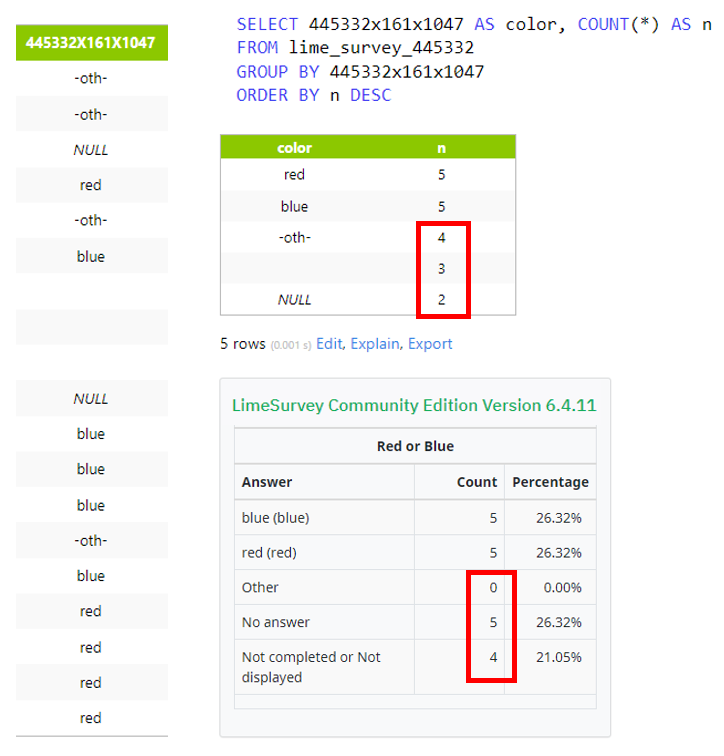724x756 pixels.
Task: Select the 'blue (blue)' answer row
Action: [x=275, y=518]
